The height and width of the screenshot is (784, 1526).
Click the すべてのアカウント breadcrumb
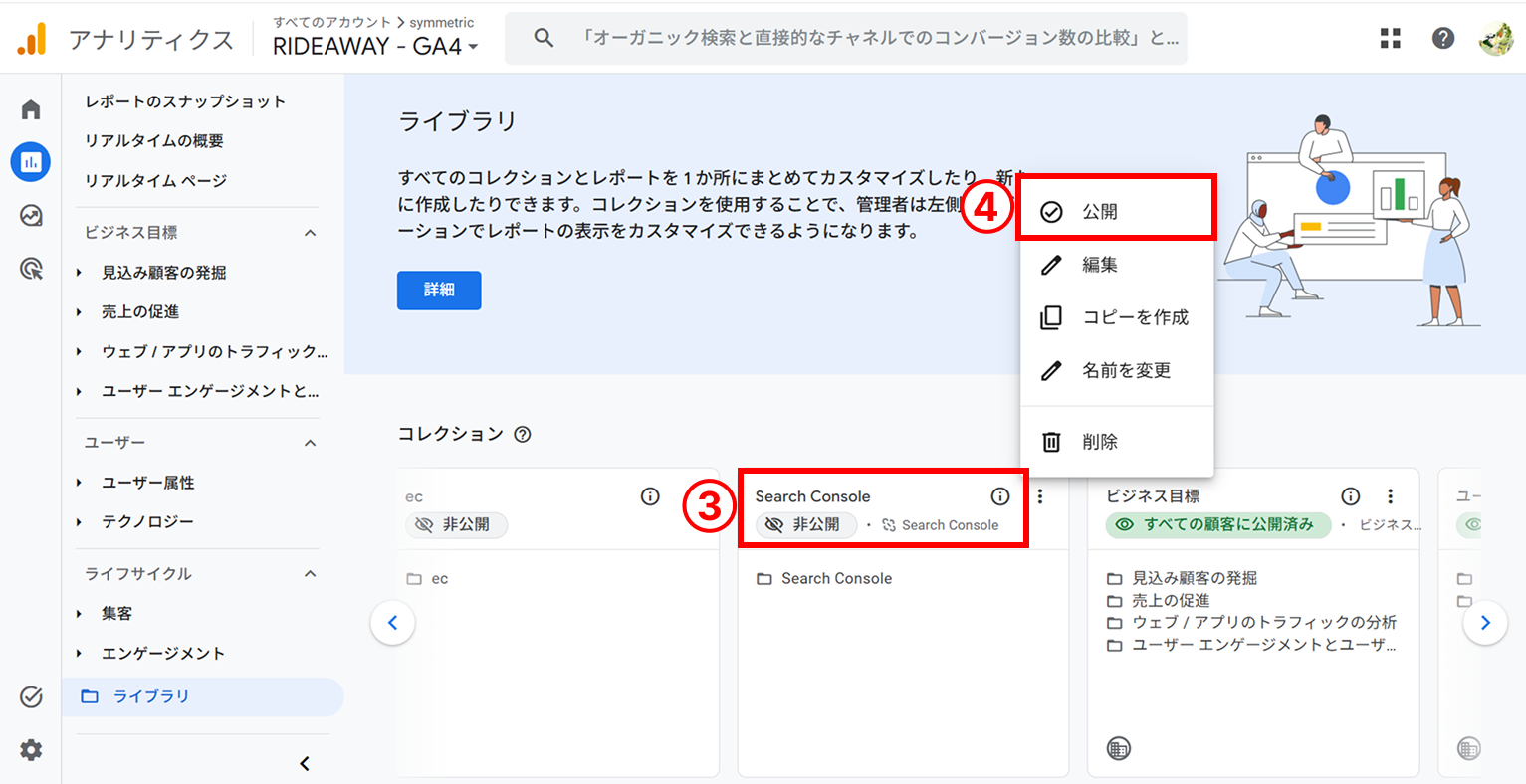tap(332, 22)
